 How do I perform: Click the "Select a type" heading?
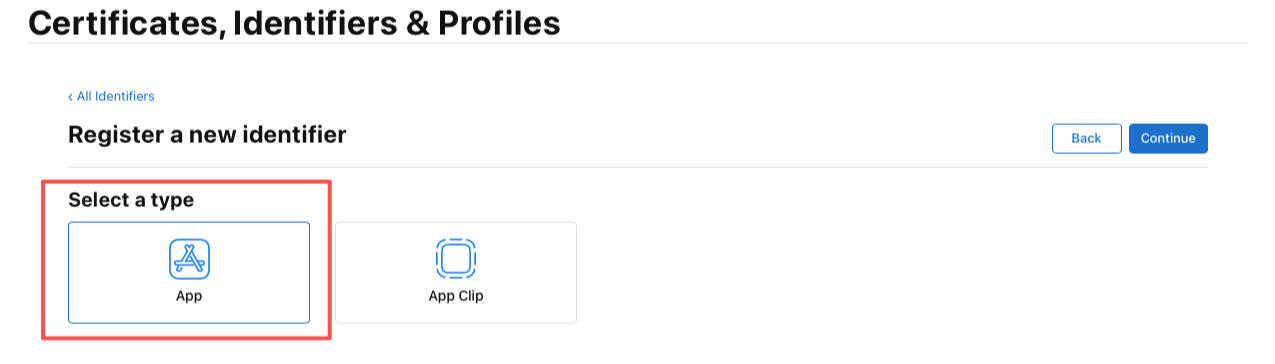click(x=131, y=200)
